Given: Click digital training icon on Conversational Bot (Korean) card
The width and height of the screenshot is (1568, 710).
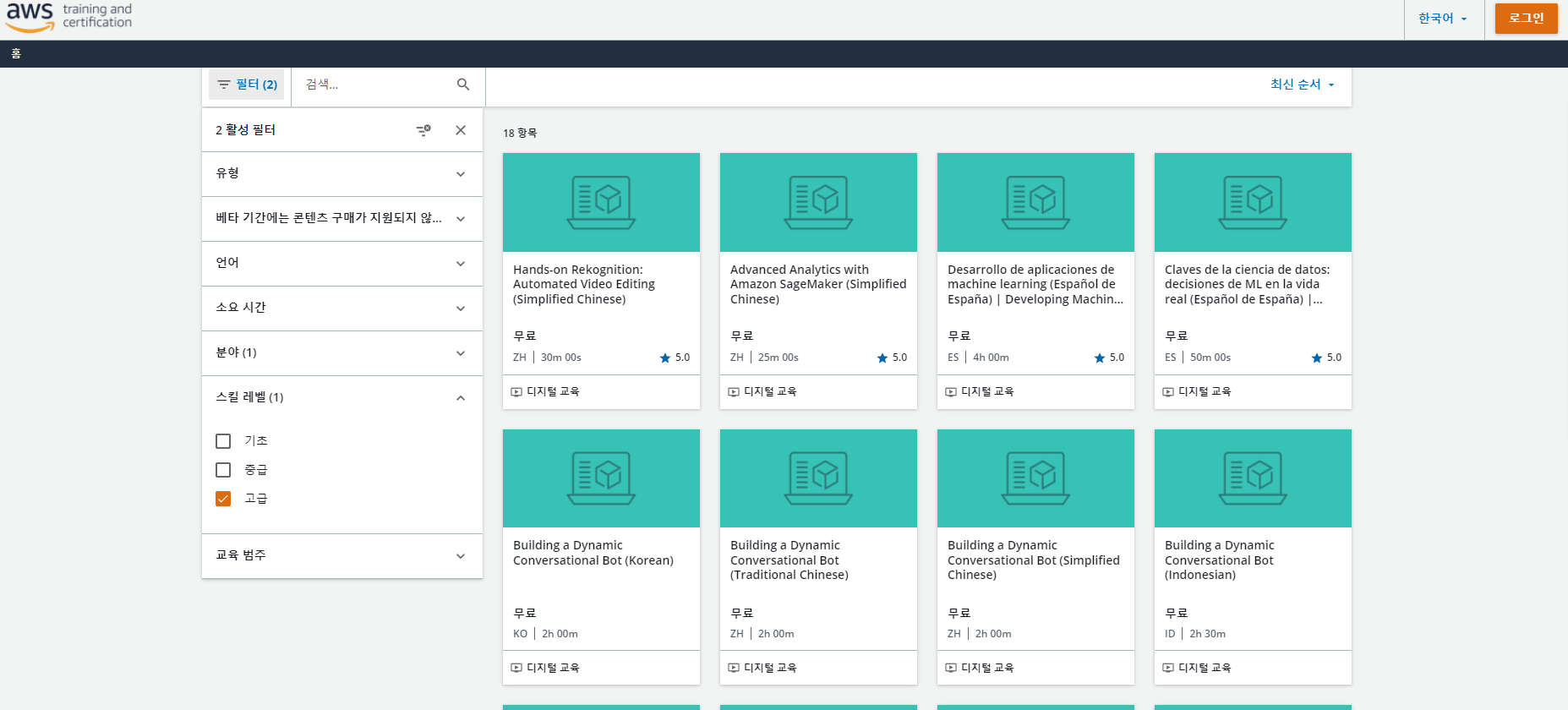Looking at the screenshot, I should coord(516,668).
